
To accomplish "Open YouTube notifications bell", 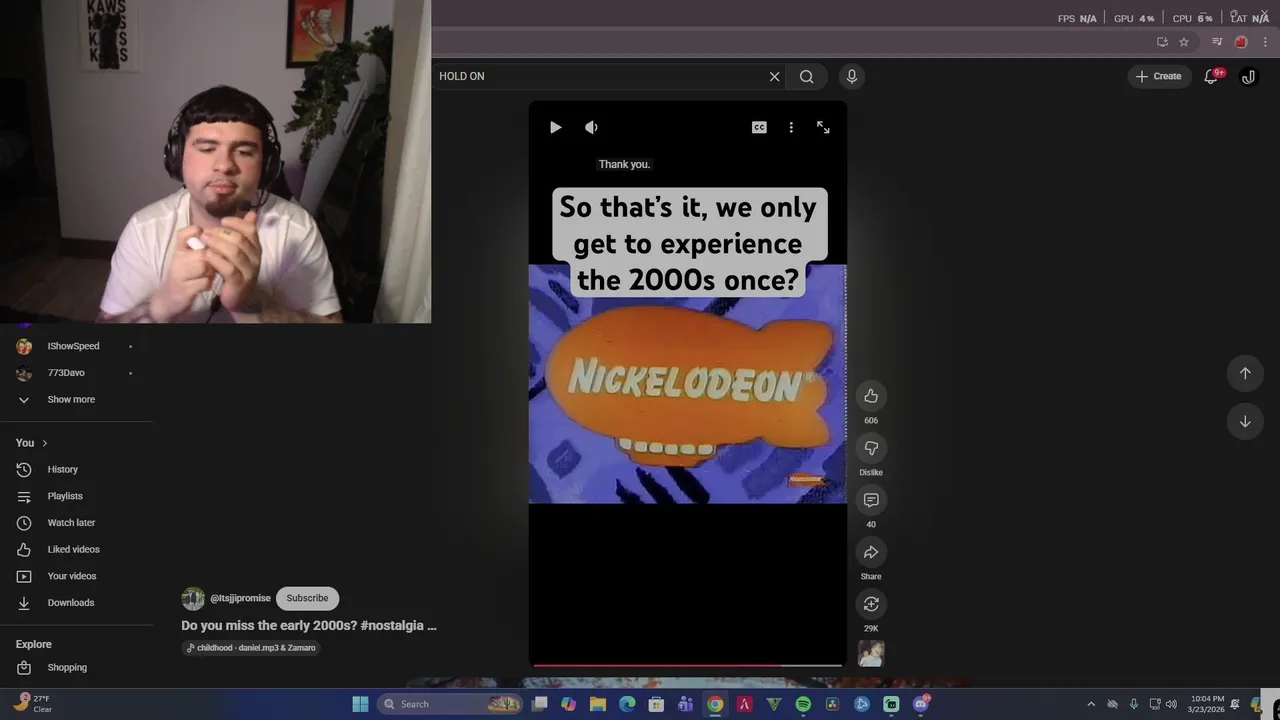I will (1212, 76).
